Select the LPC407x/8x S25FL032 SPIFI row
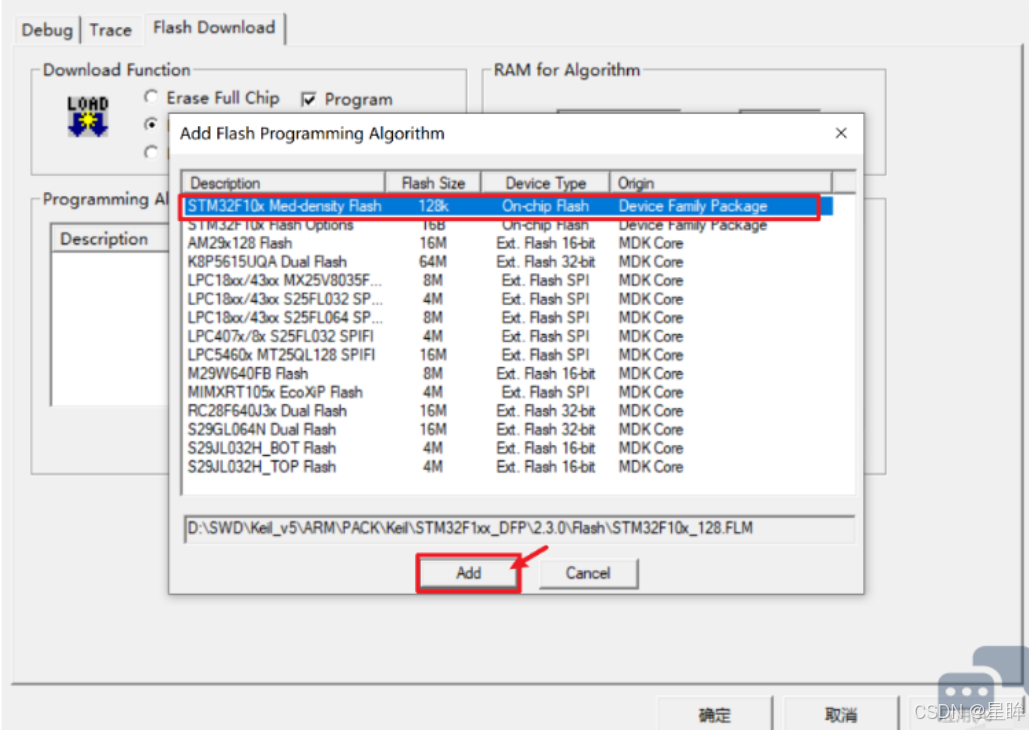Screen dimensions: 1029x730 509,336
